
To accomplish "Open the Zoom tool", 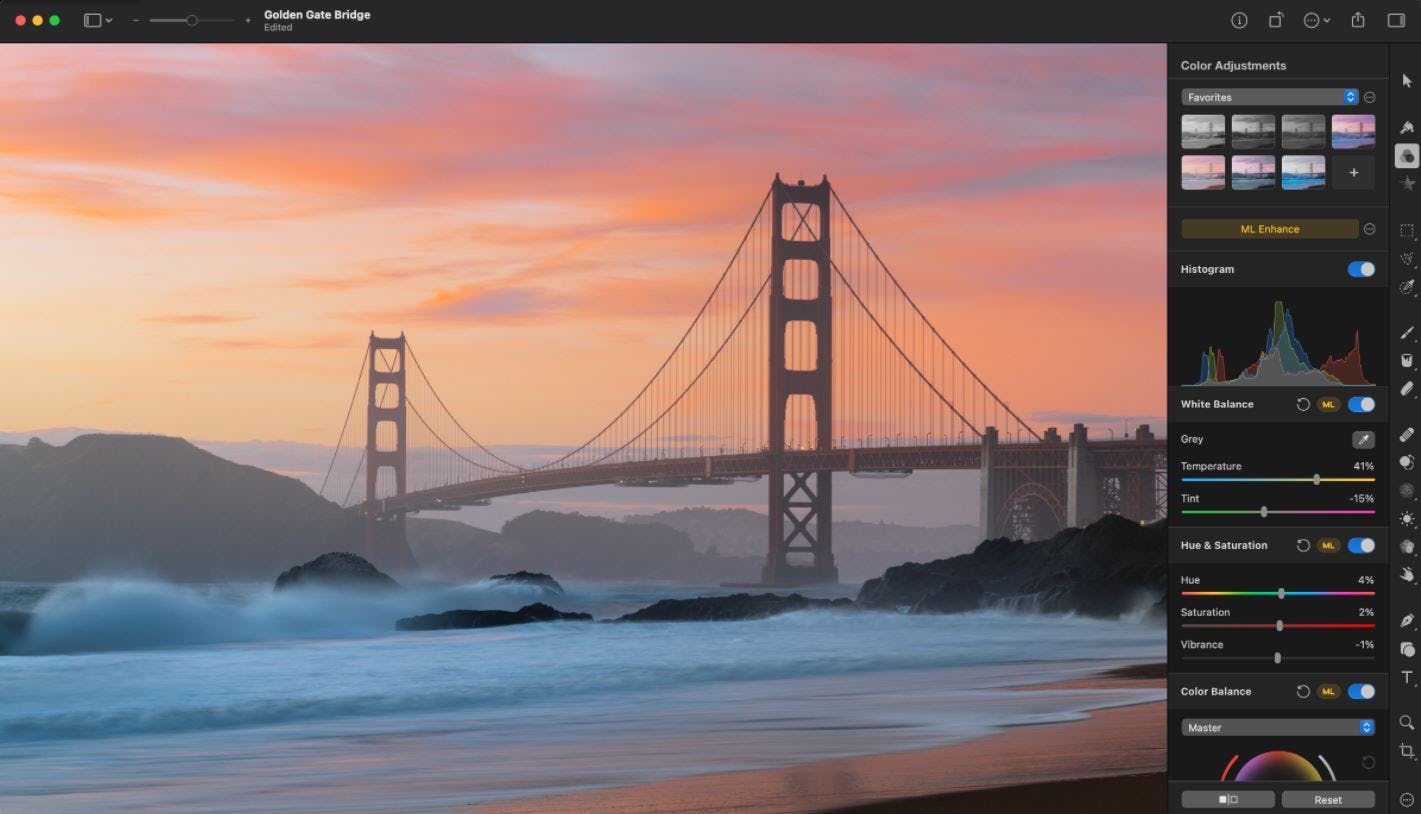I will pos(1406,721).
